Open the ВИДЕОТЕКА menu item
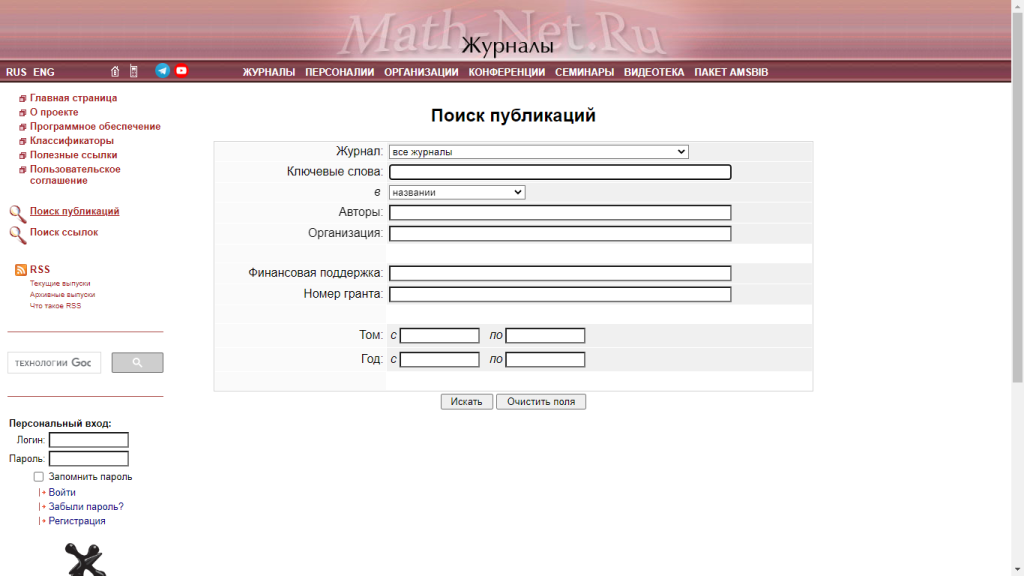This screenshot has width=1024, height=576. [654, 72]
